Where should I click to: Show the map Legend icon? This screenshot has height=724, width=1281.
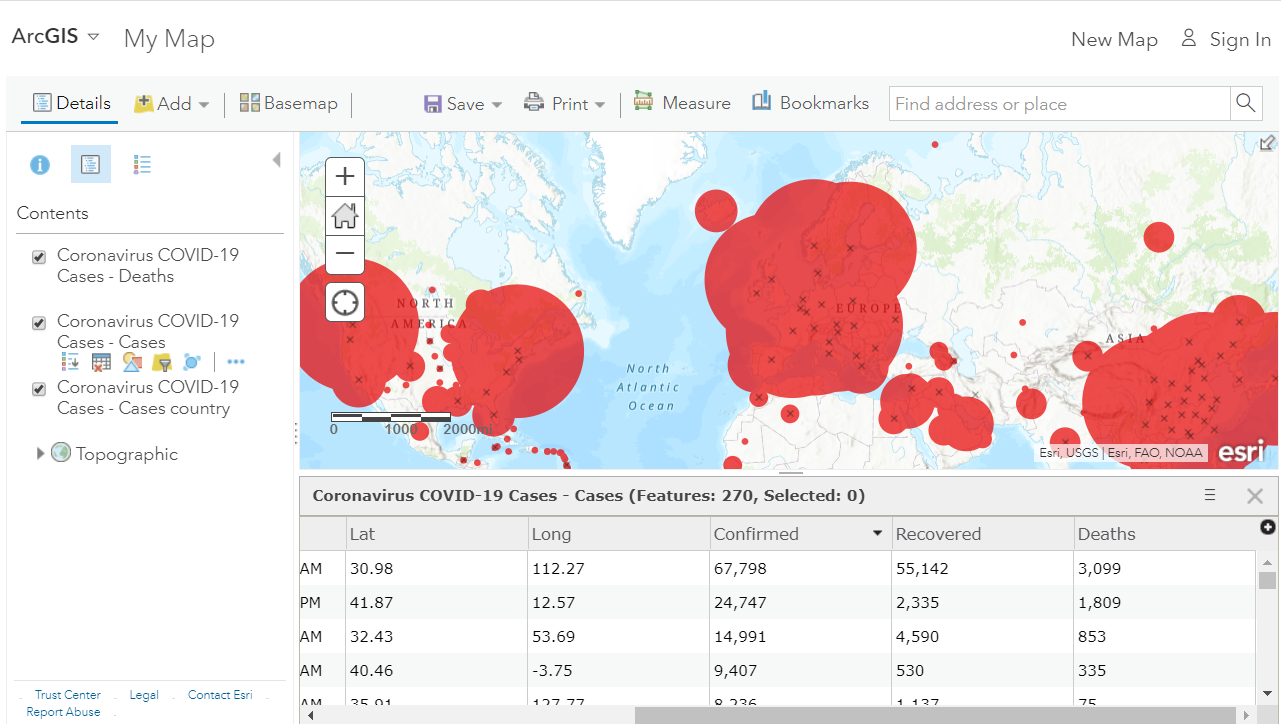142,165
